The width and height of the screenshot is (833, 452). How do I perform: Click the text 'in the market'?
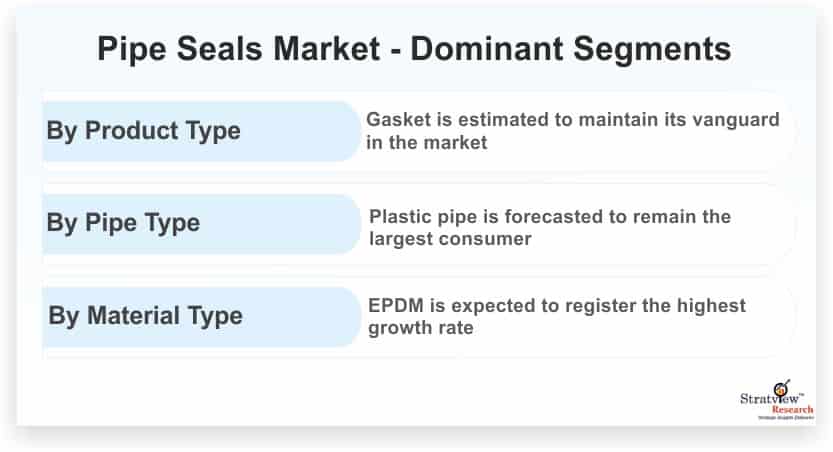tap(427, 142)
